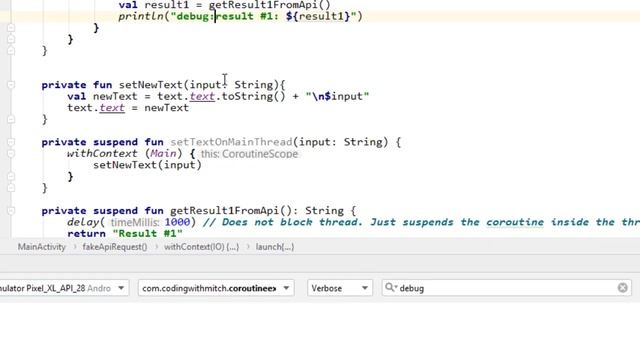Fold the withContext (Main) block
This screenshot has width=640, height=360.
(x=11, y=153)
